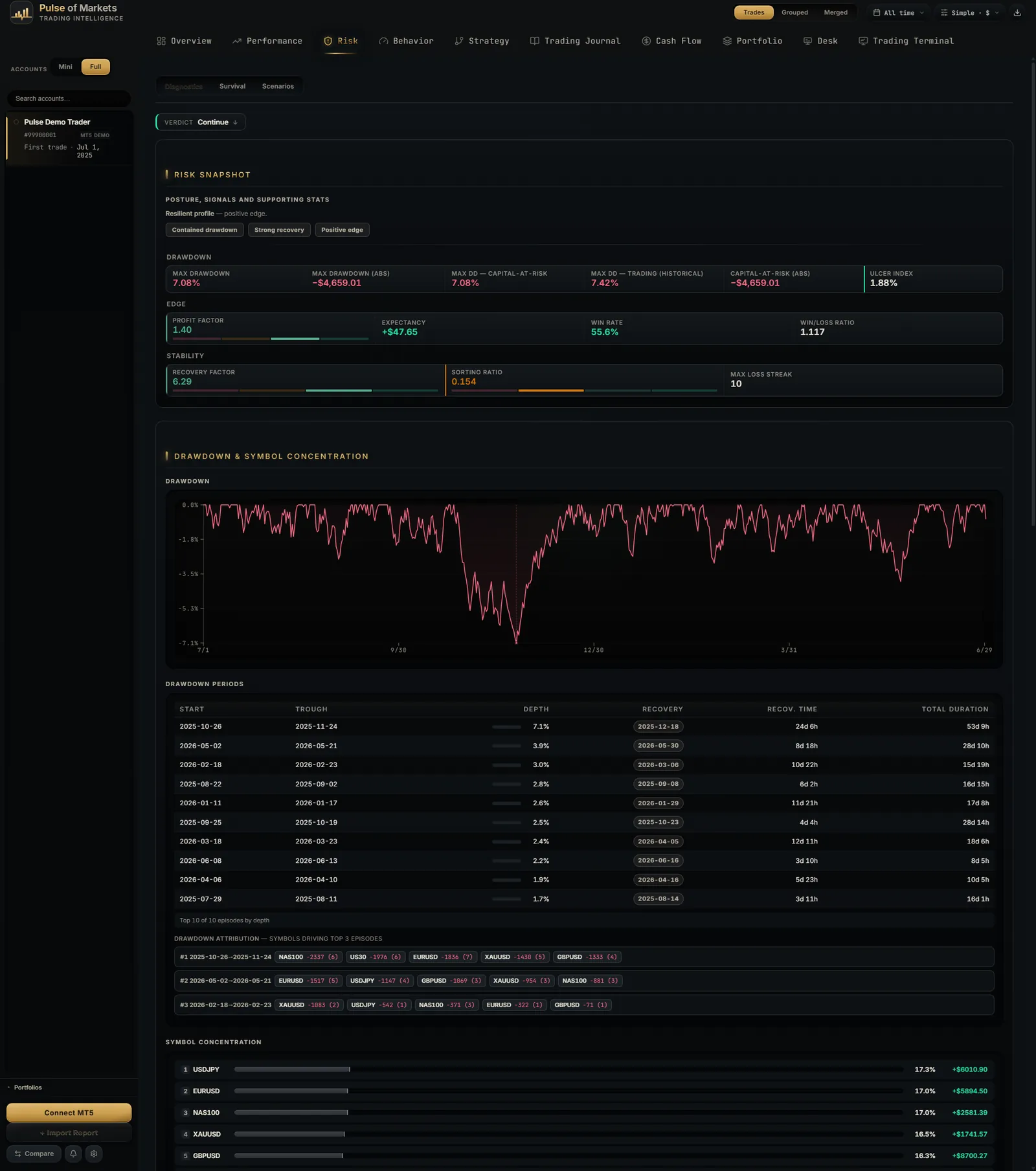Screen dimensions: 1036x1171
Task: Click recovery date 2025-12-18 badge
Action: pos(658,726)
